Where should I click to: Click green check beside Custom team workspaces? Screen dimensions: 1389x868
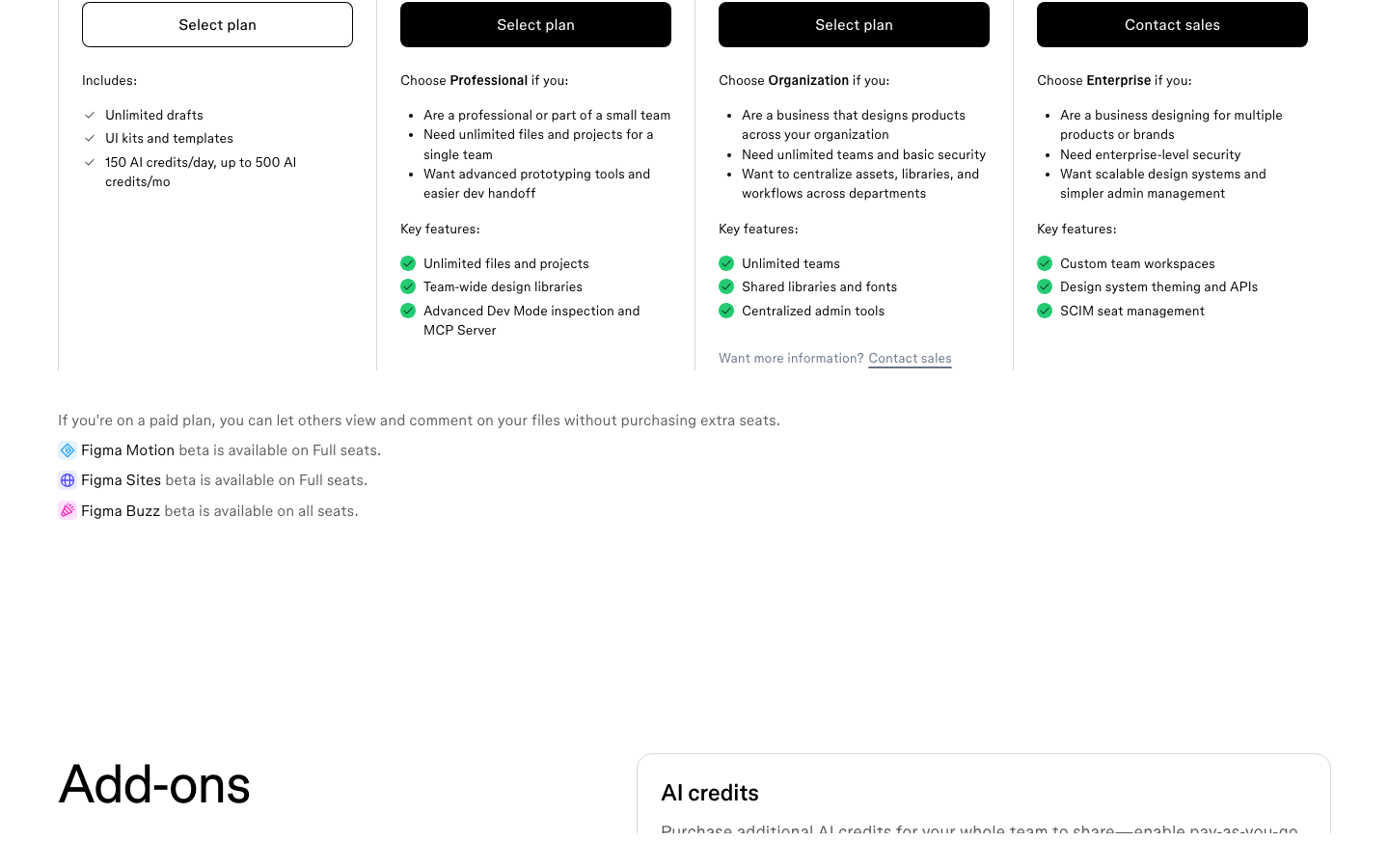(1045, 263)
